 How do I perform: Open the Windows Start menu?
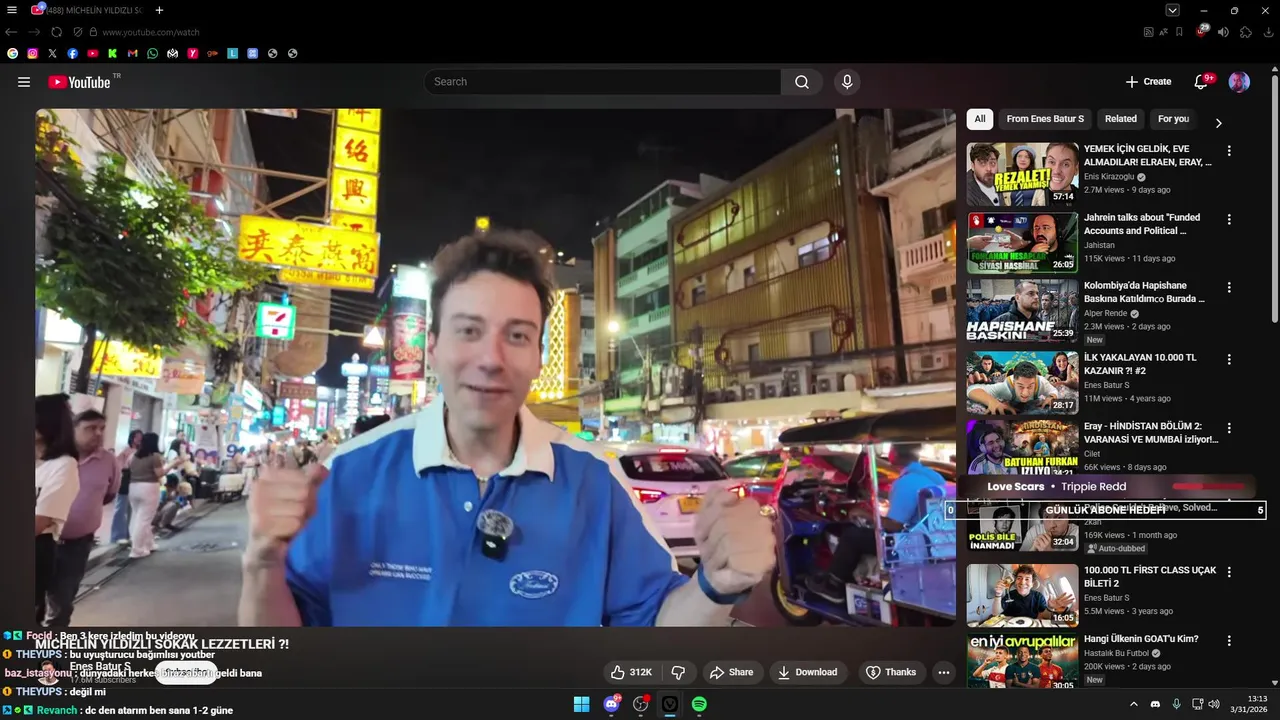pos(581,704)
